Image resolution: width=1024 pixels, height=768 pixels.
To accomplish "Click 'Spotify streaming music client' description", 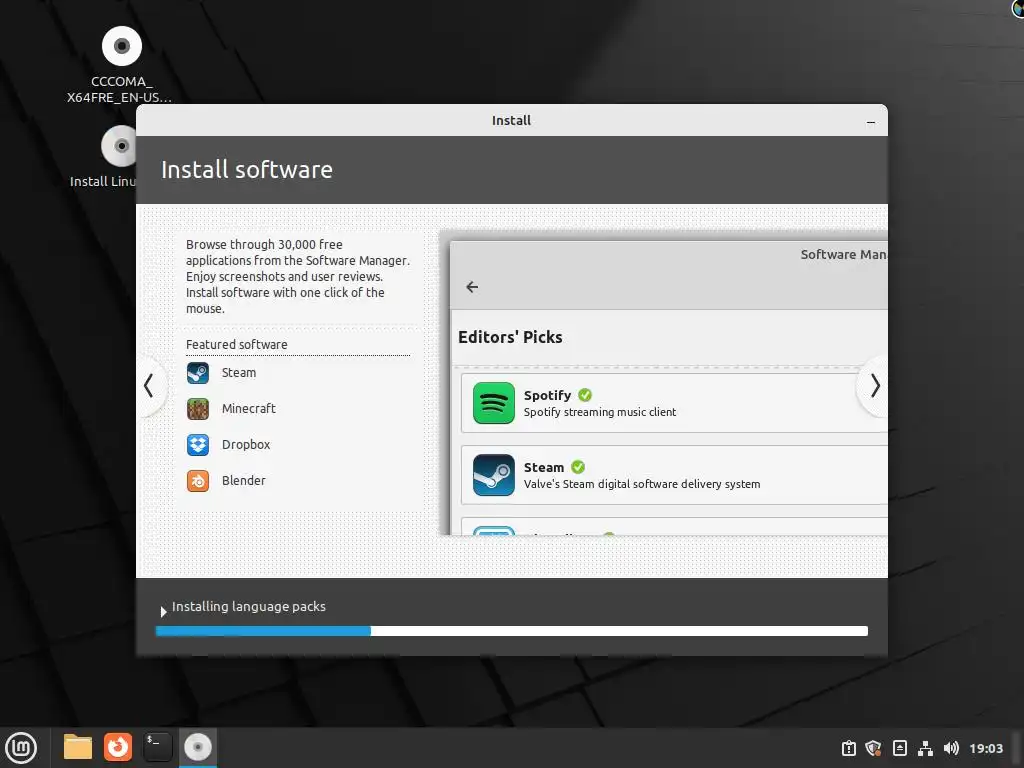I will point(600,412).
